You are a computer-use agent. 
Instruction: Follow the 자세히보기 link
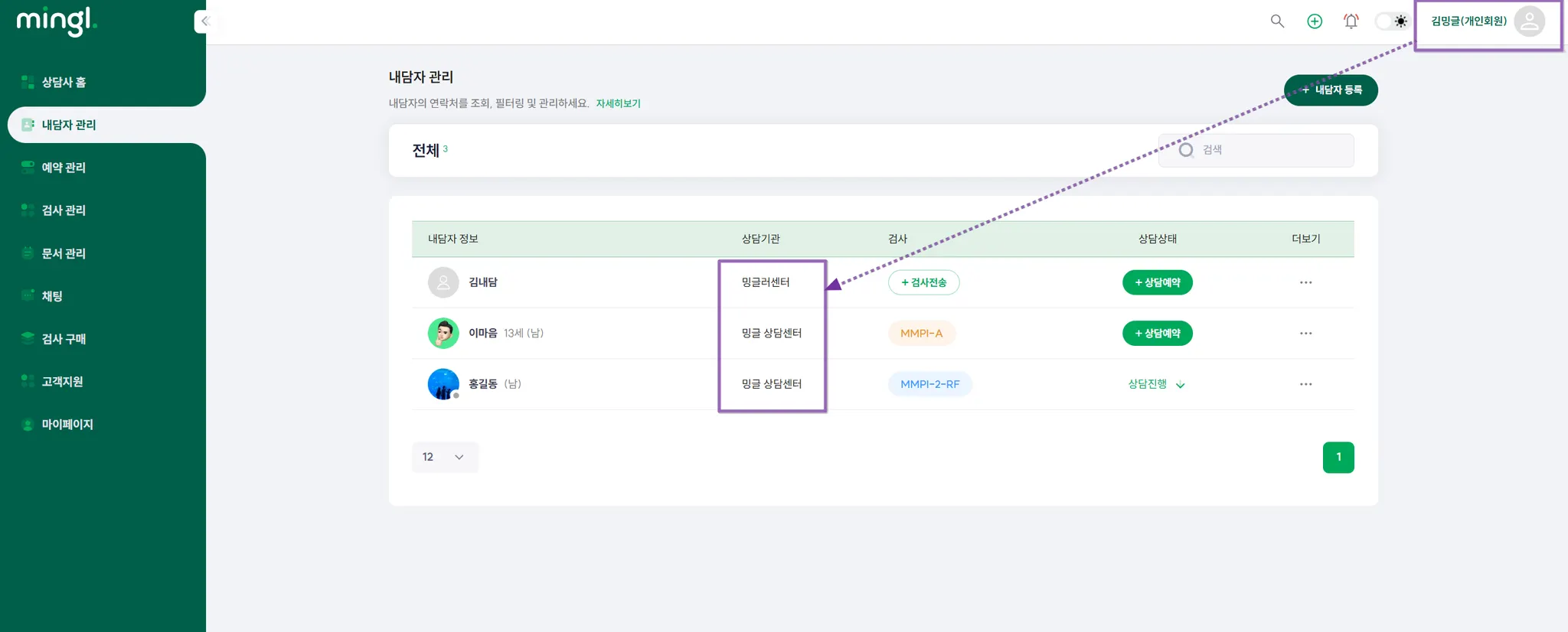click(618, 103)
